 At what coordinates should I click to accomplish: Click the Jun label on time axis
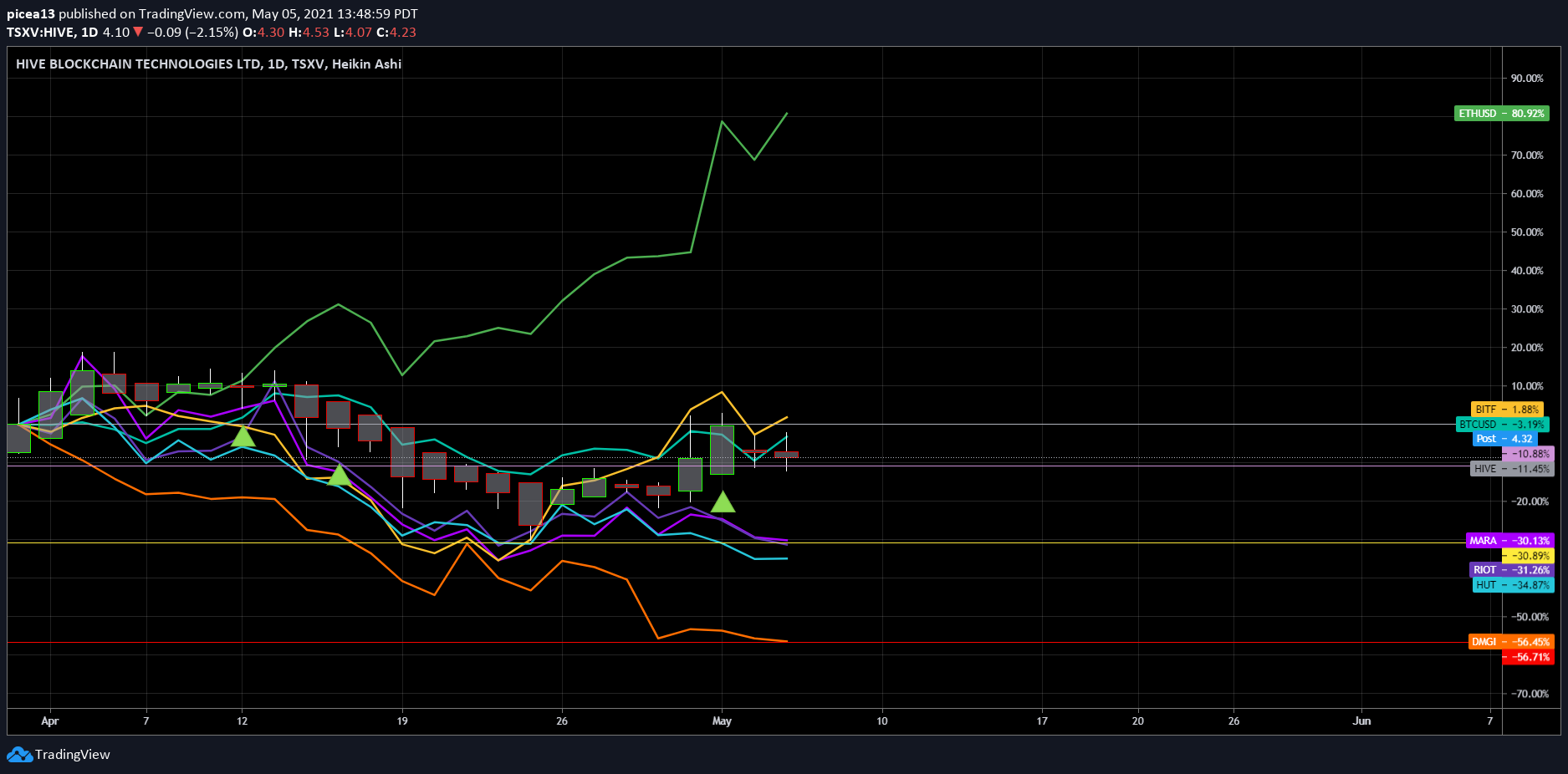1362,721
